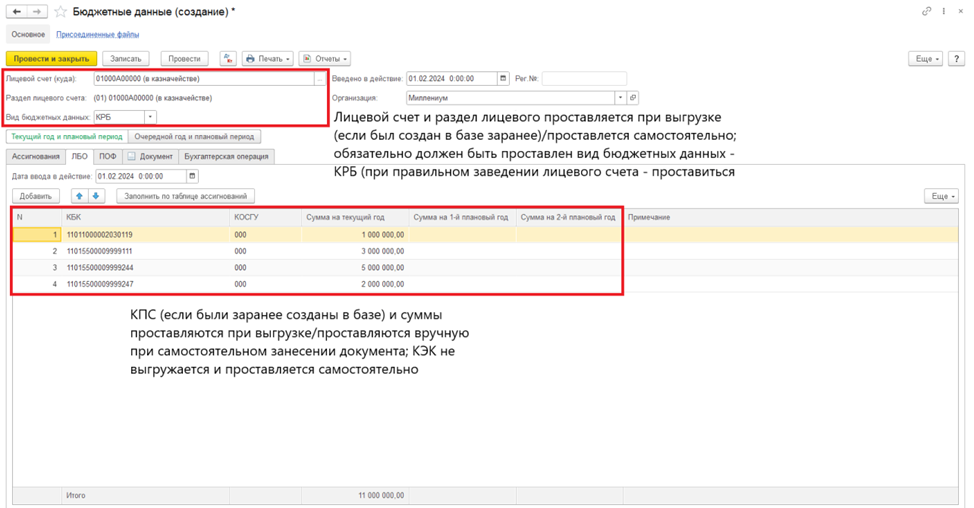This screenshot has height=508, width=974.
Task: Click the КОСГУ column header
Action: point(265,217)
